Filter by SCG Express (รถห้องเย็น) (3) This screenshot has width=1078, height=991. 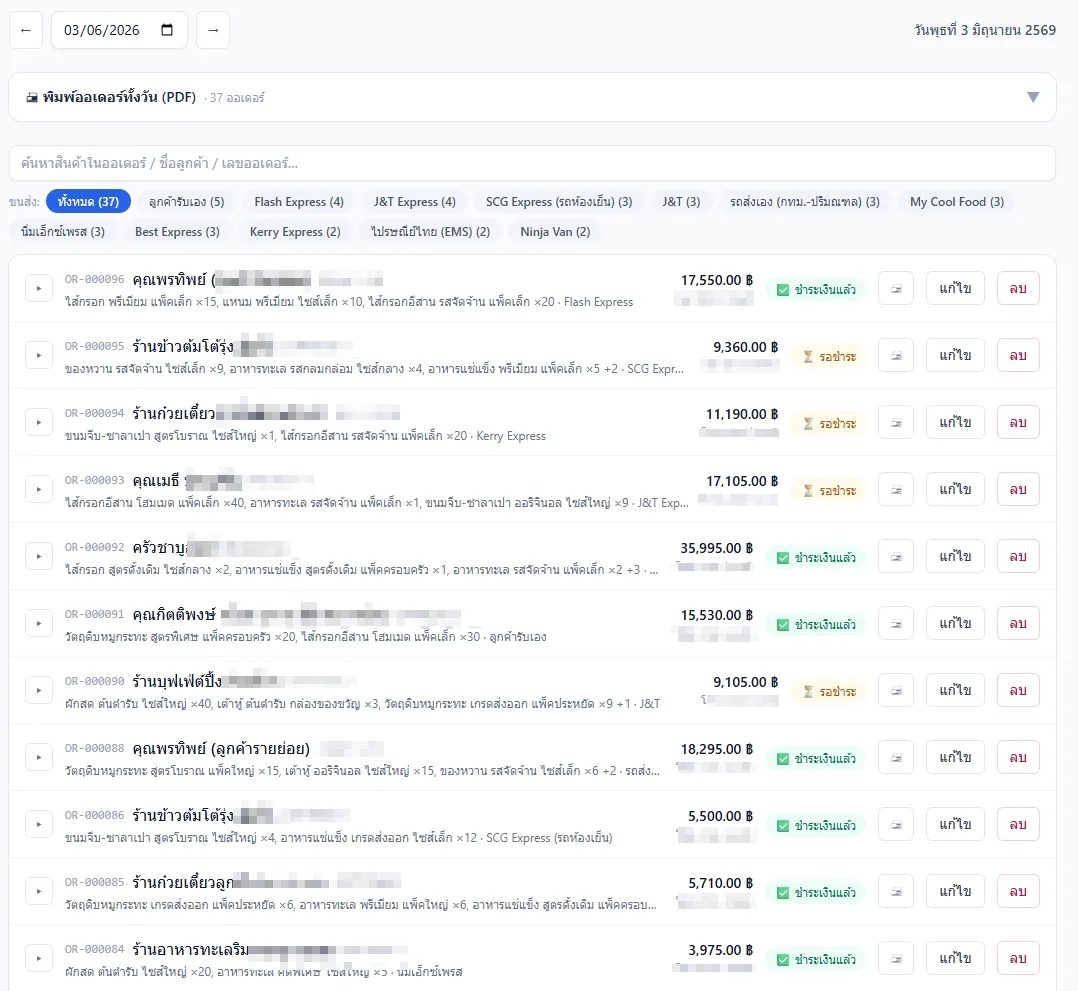(559, 202)
